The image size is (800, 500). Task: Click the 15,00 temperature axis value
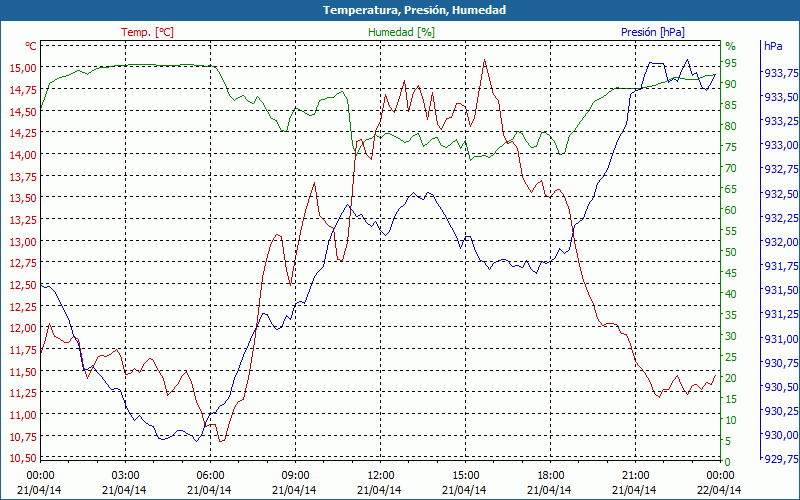(x=23, y=68)
